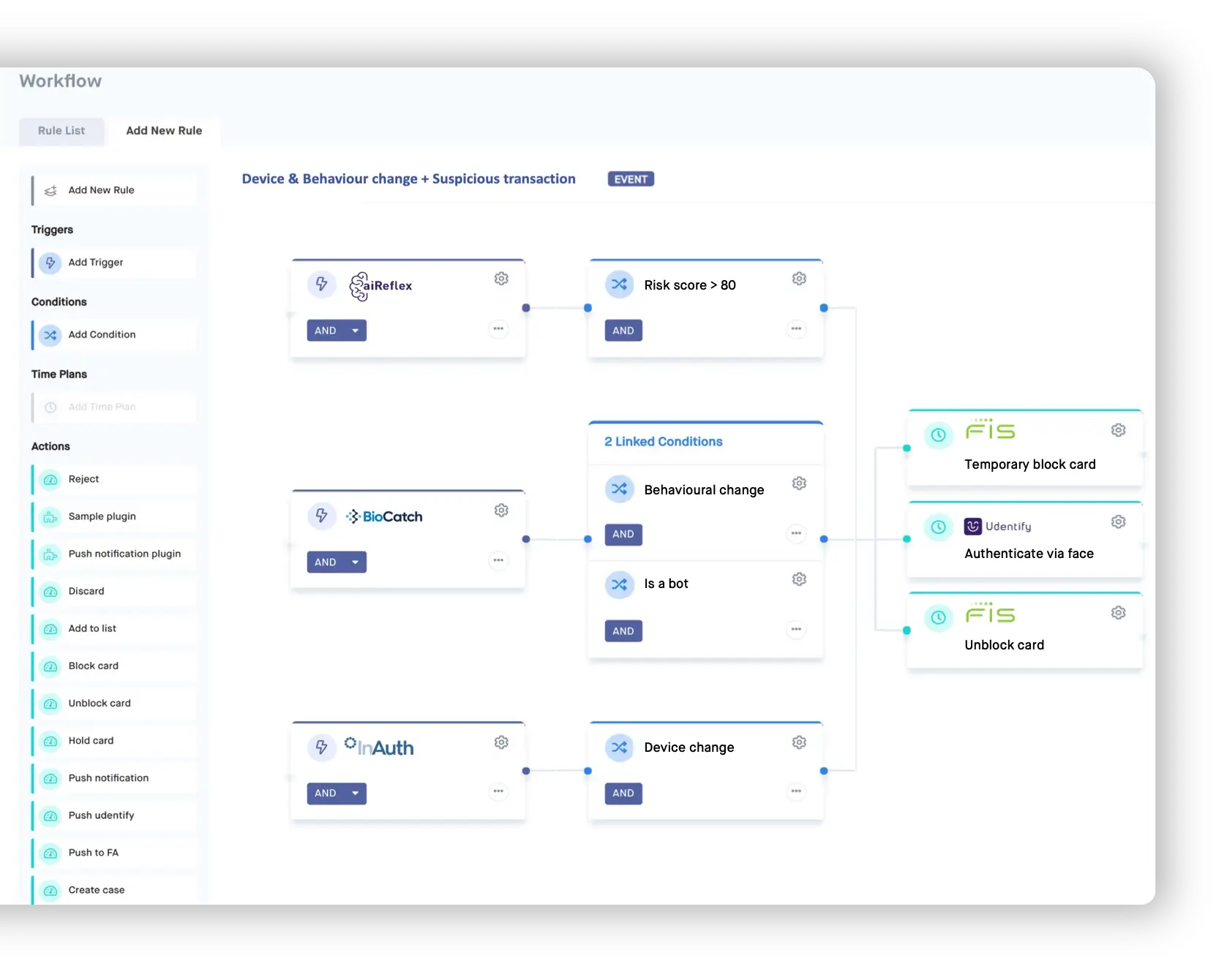Click the gear icon on 'Behavioural change' condition
Screen dimensions: 1227x980
point(799,483)
